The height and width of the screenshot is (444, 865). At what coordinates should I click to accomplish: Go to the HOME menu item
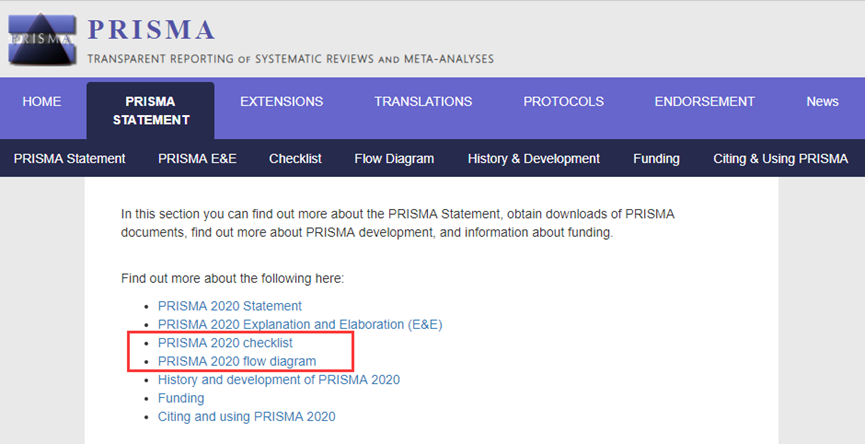pos(42,101)
